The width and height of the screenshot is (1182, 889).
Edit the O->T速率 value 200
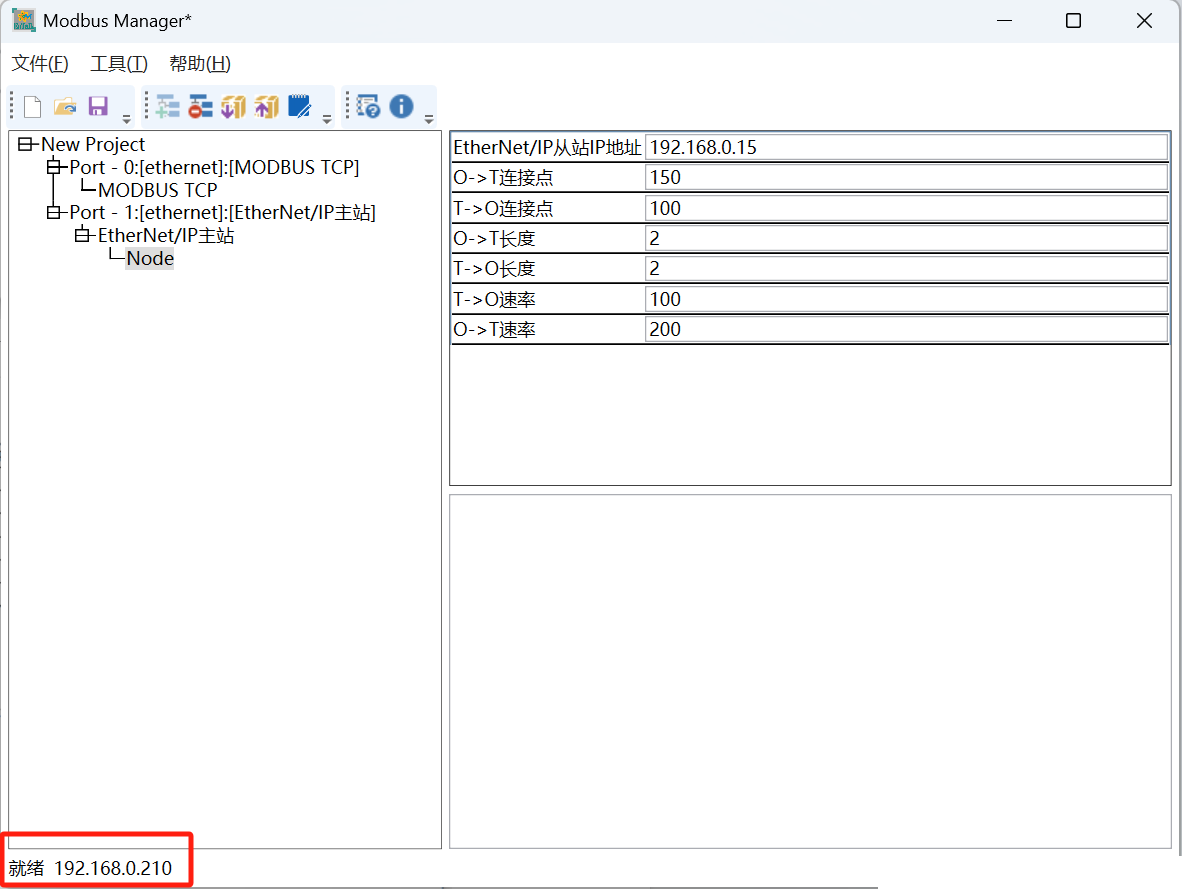[907, 330]
